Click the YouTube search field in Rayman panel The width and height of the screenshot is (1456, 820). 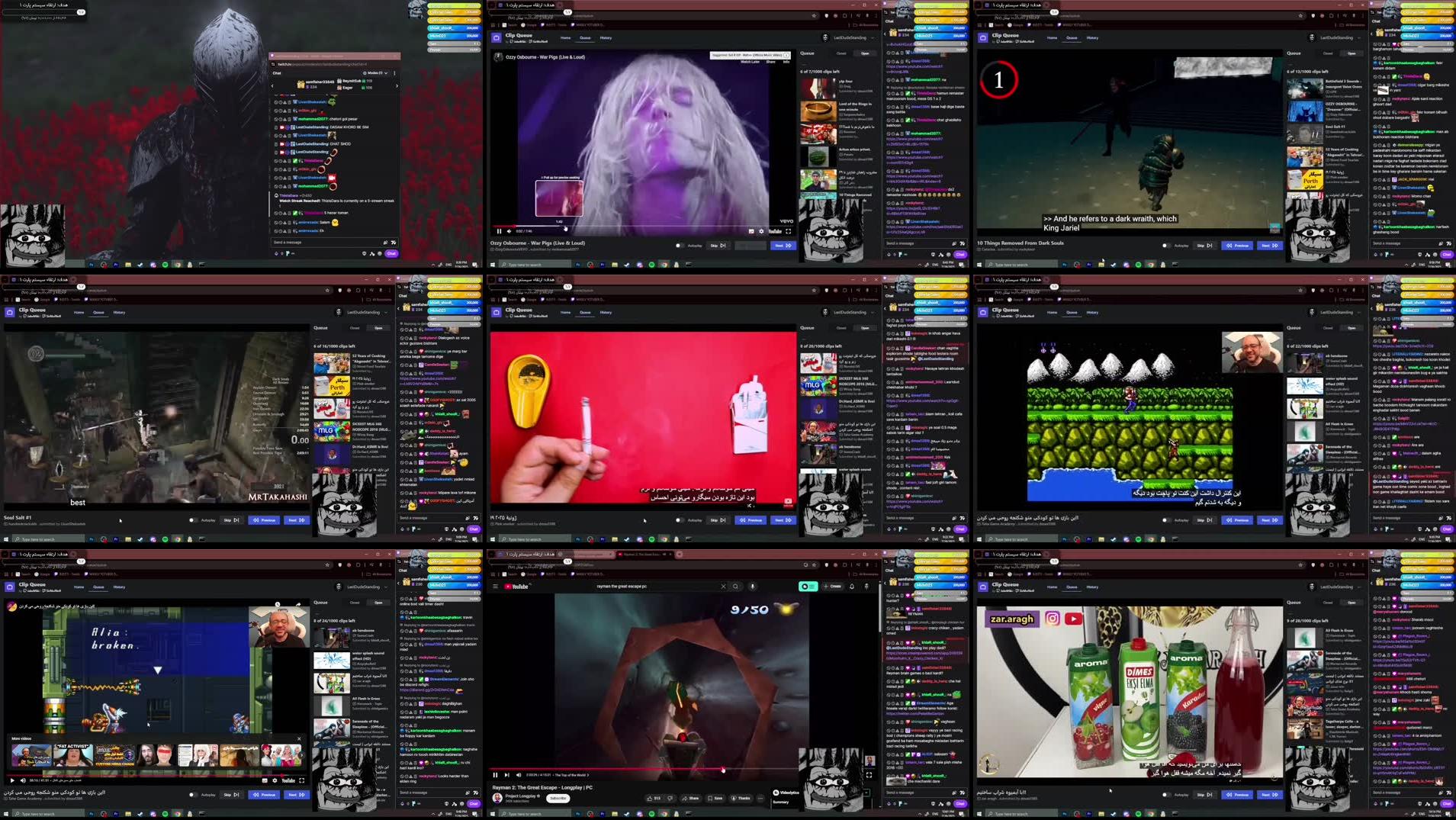[x=656, y=587]
